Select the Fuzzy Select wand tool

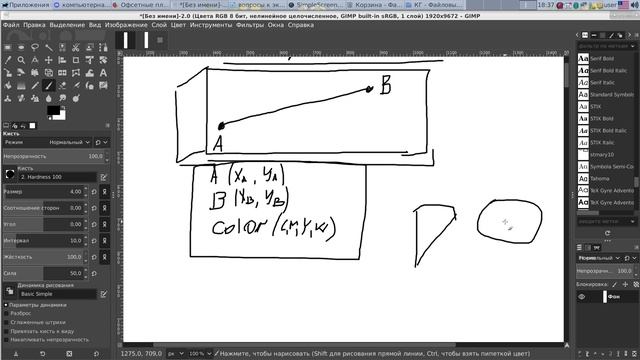click(x=49, y=47)
